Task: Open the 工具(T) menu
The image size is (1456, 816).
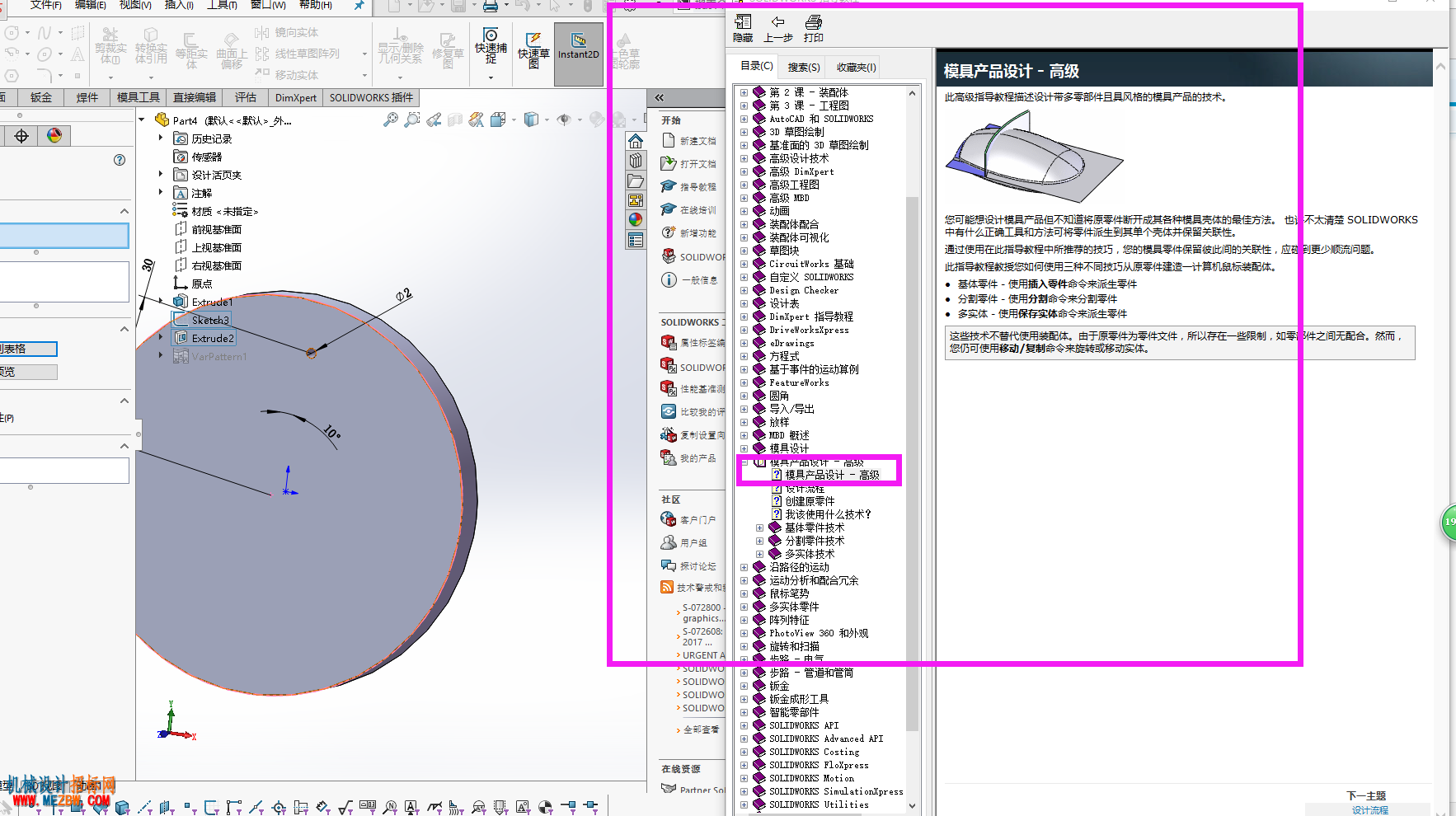Action: (222, 5)
